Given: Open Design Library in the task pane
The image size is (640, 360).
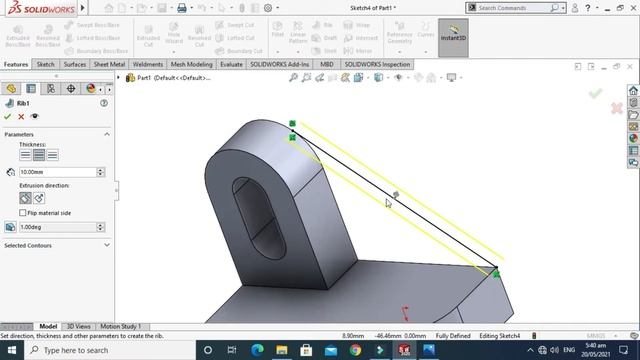Looking at the screenshot, I should click(x=633, y=102).
